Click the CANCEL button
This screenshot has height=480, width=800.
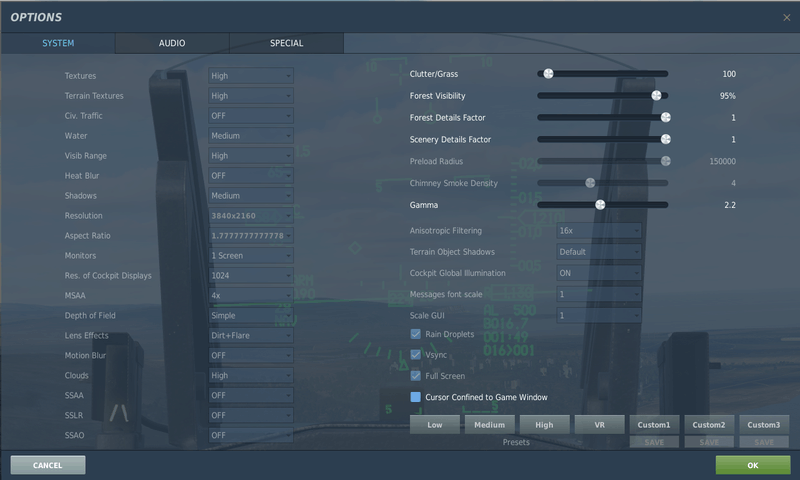[48, 465]
